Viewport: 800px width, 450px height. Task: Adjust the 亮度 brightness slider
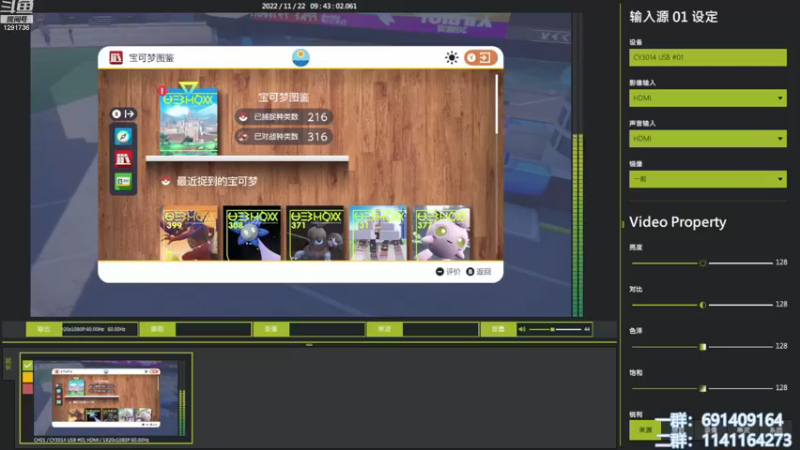tap(703, 263)
